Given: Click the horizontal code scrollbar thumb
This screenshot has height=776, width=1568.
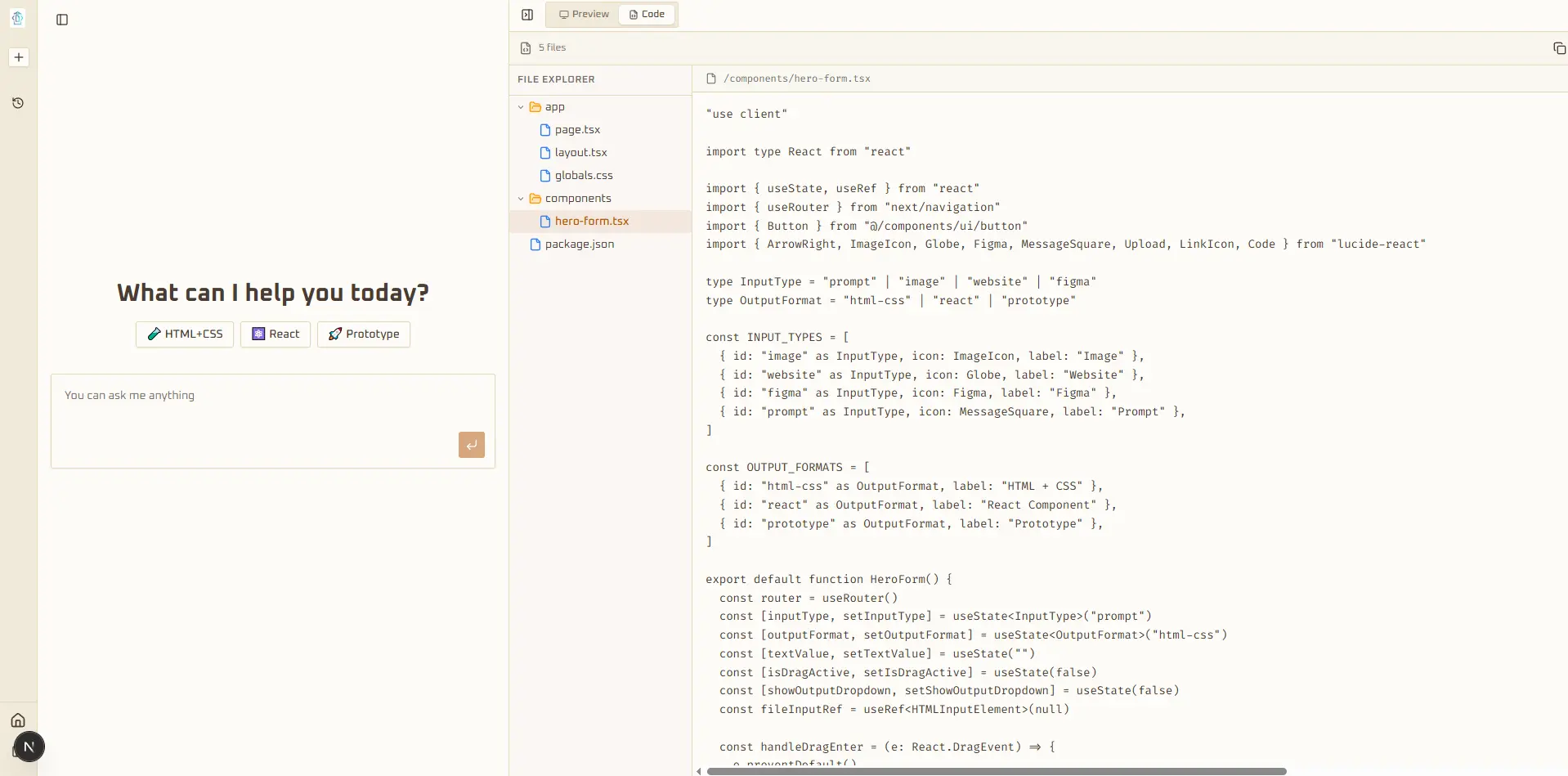Looking at the screenshot, I should (997, 771).
